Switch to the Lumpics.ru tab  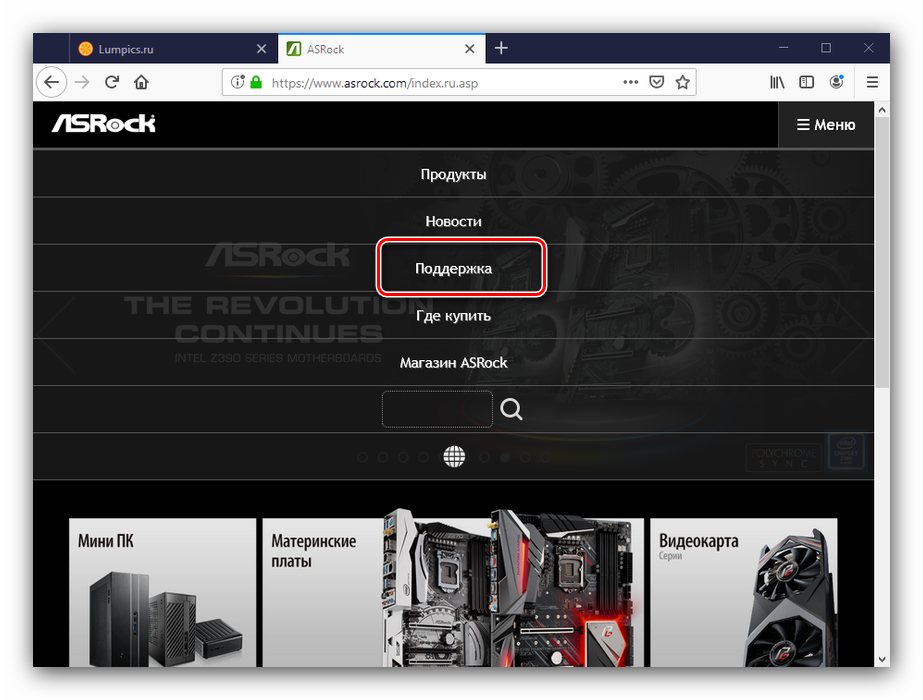173,49
